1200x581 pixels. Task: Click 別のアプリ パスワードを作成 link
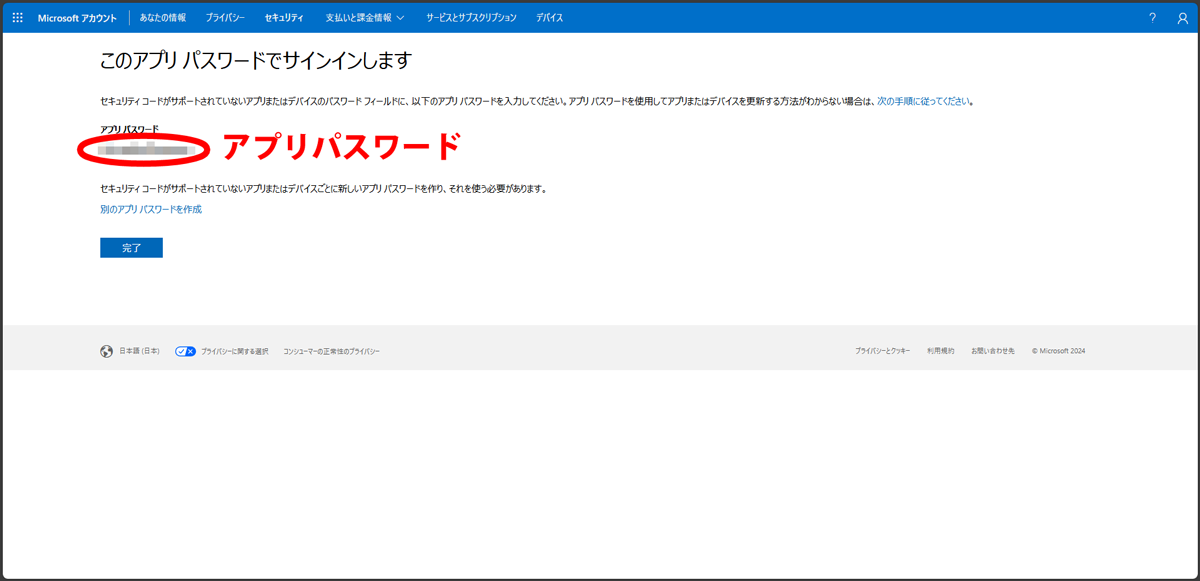tap(151, 209)
